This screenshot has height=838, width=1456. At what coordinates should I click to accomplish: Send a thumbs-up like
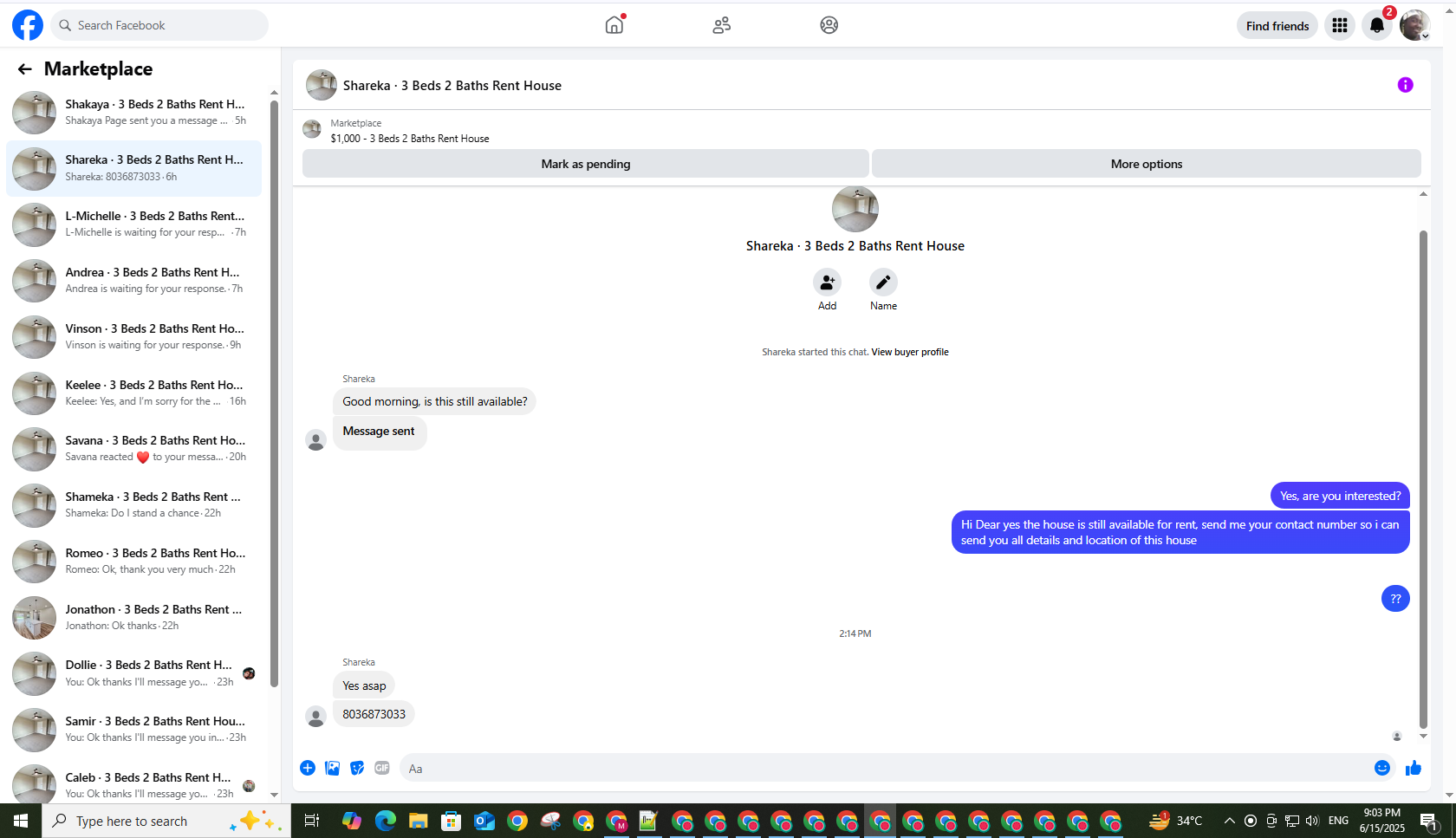tap(1414, 768)
